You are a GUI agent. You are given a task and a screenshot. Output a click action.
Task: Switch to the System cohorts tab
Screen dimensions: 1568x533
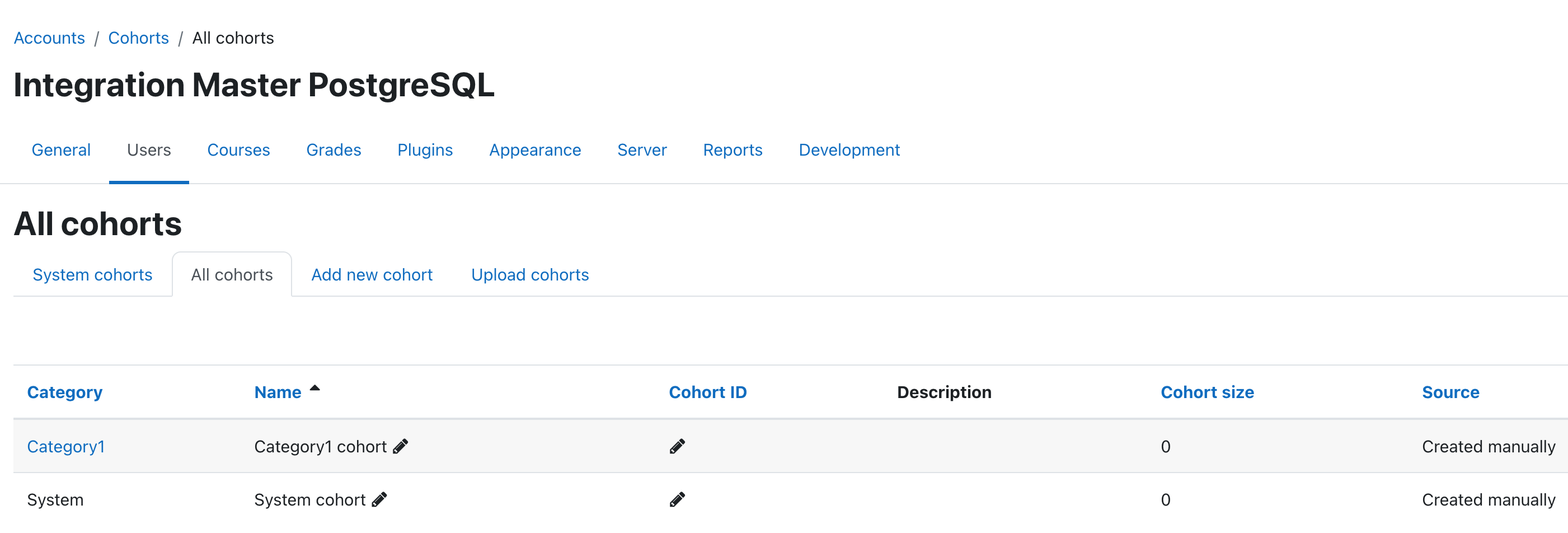tap(92, 275)
